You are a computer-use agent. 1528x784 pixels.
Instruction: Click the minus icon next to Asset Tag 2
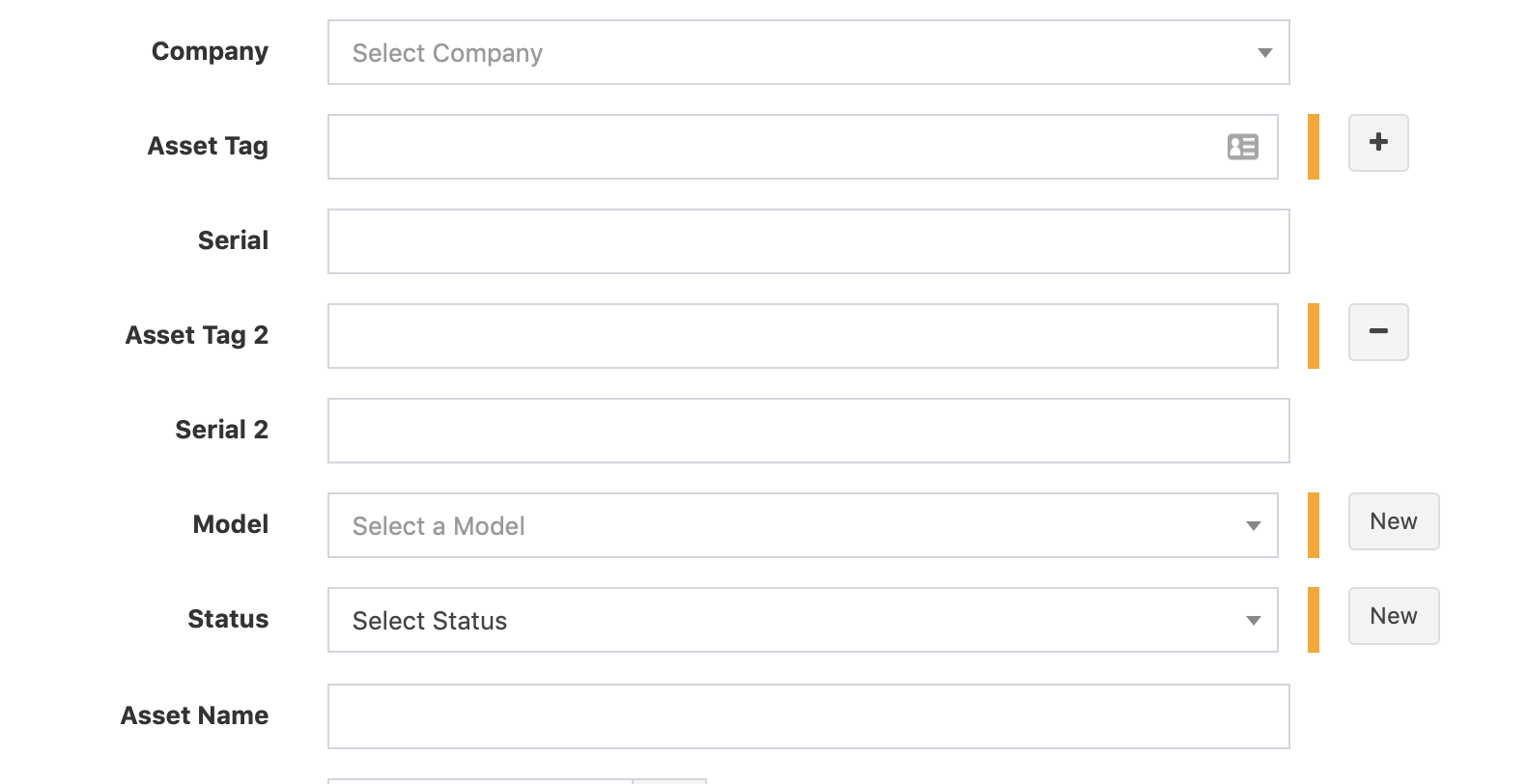pos(1378,331)
